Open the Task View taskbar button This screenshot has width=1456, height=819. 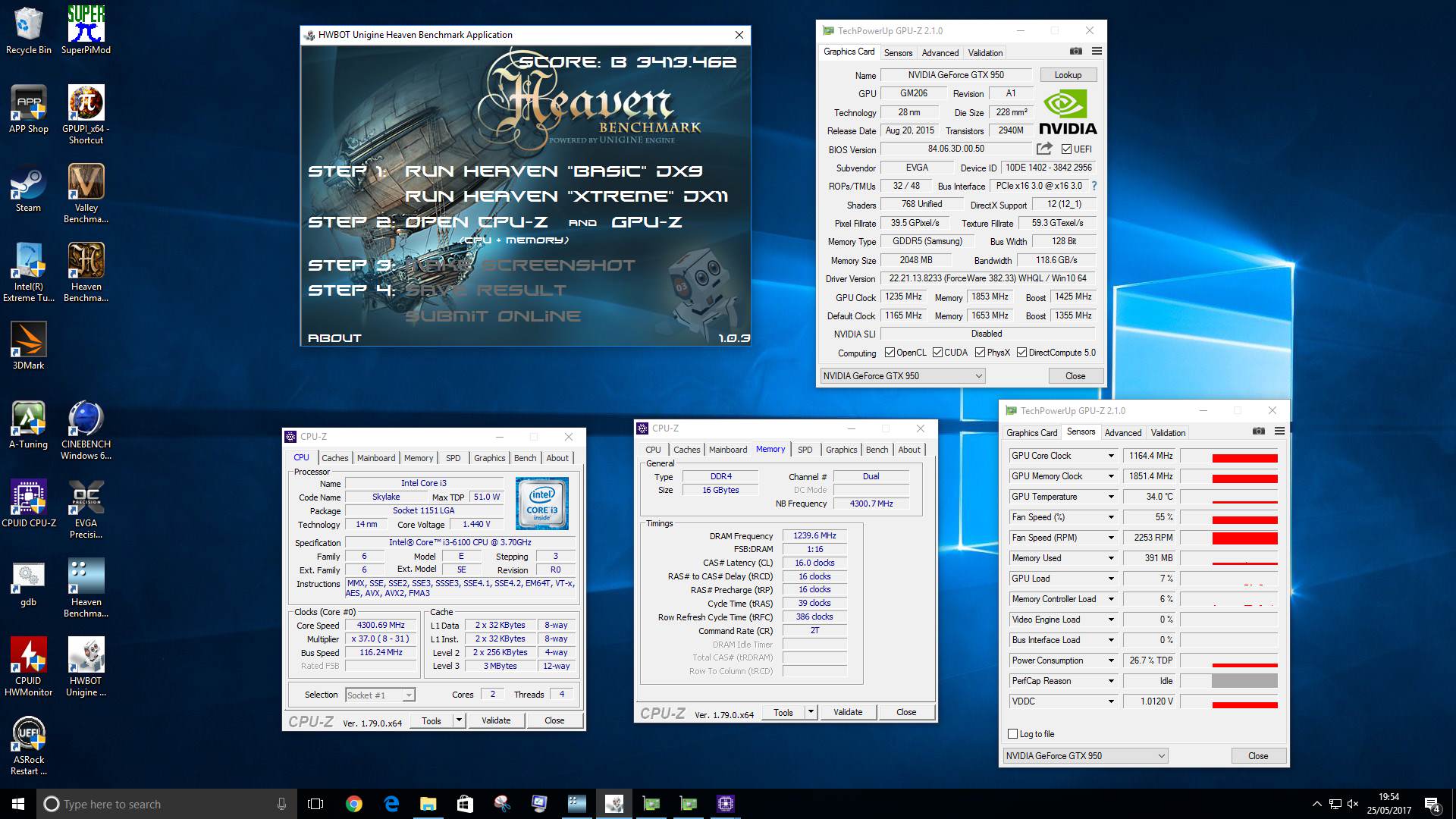point(315,804)
